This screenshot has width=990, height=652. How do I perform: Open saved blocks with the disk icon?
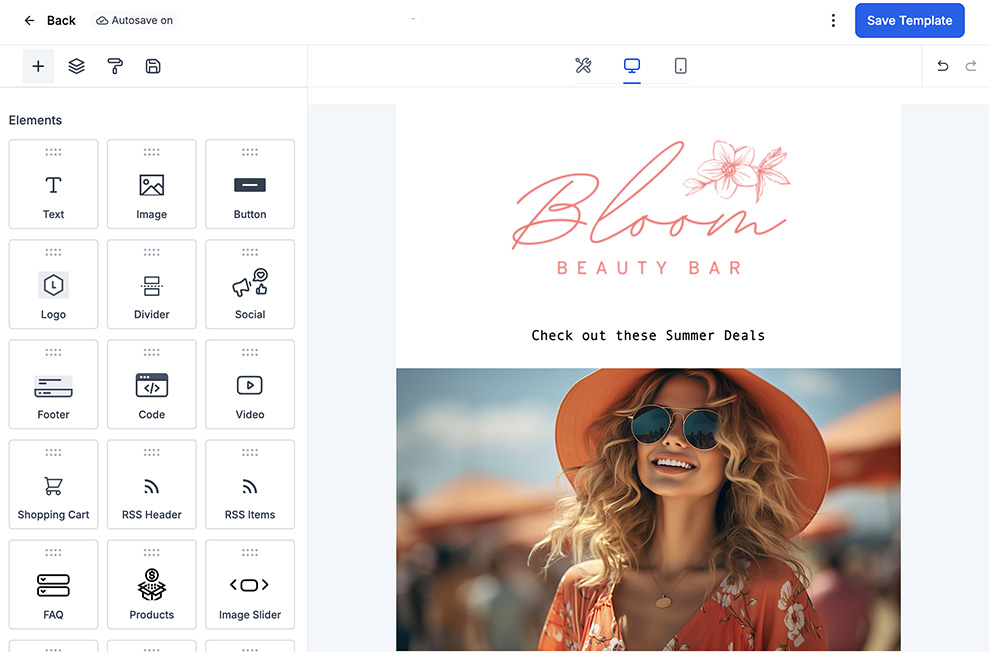point(152,66)
